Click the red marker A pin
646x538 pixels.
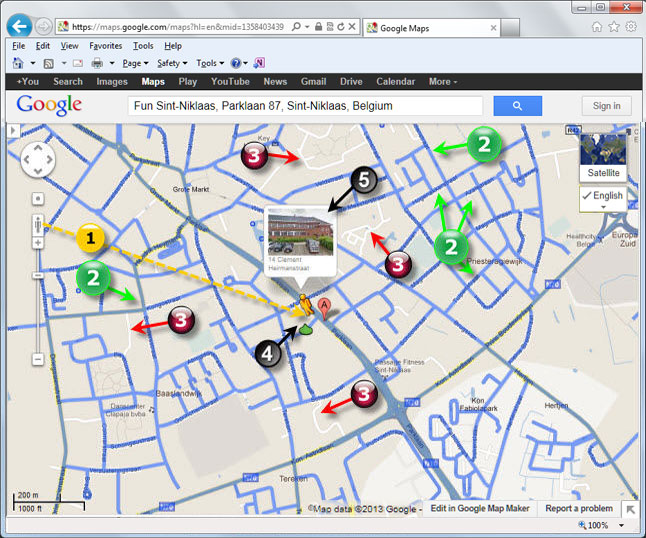pyautogui.click(x=324, y=309)
